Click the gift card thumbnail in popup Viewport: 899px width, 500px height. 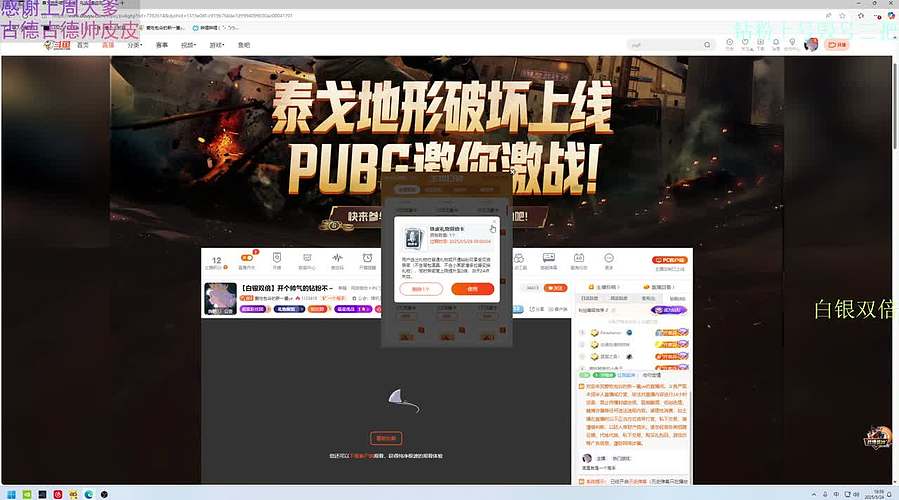(413, 237)
